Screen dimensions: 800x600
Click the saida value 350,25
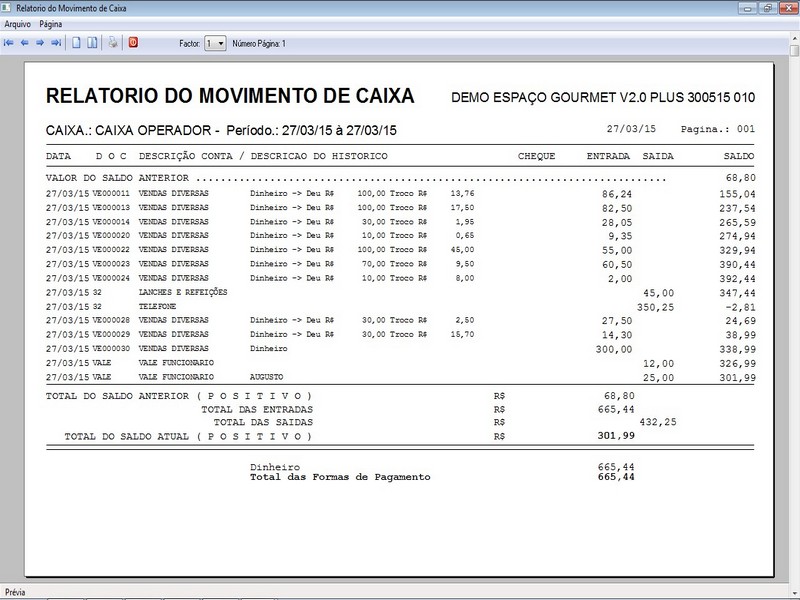tap(656, 307)
